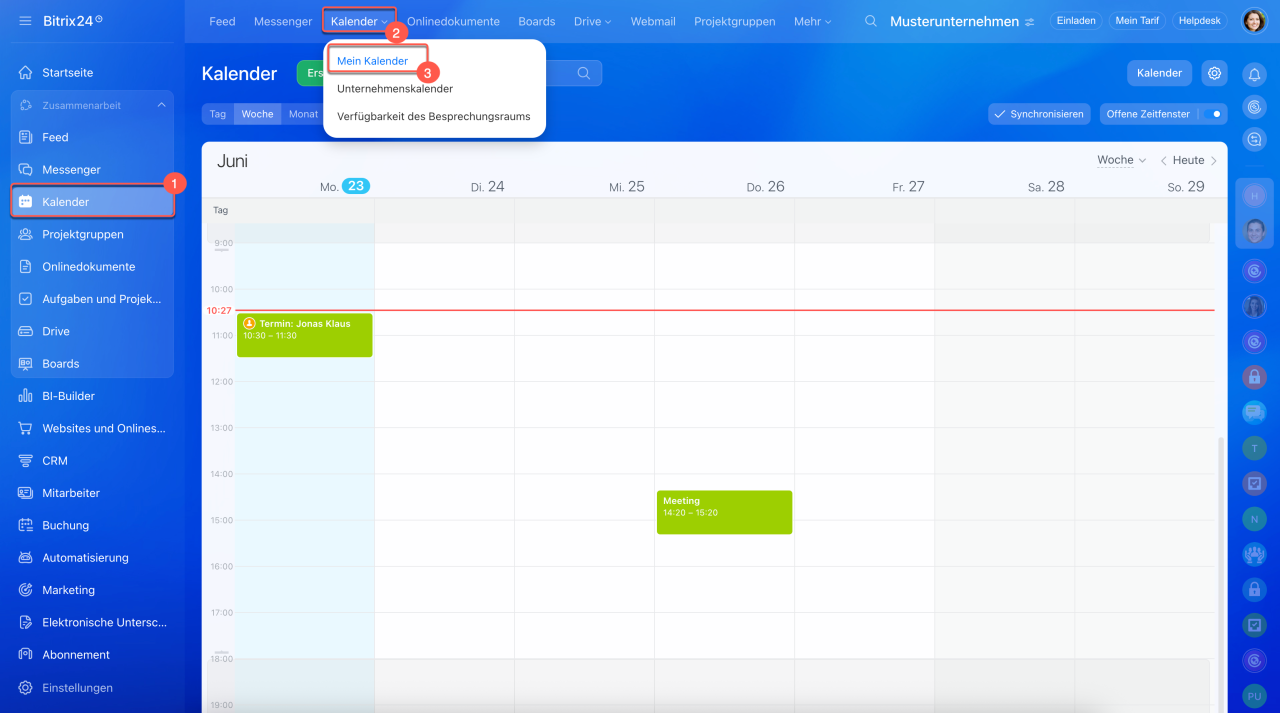The image size is (1280, 713).
Task: Go to next week arrow beside Heute
Action: (x=1214, y=161)
